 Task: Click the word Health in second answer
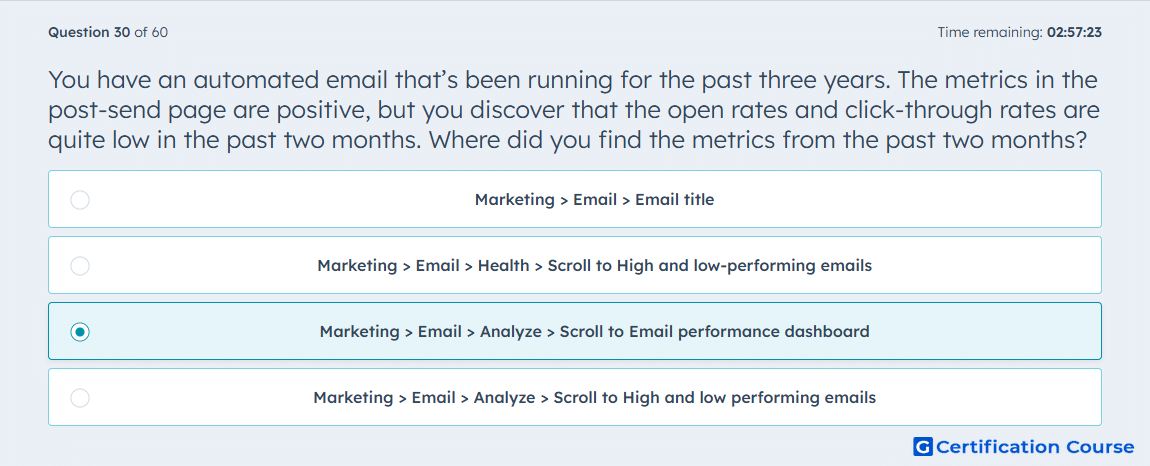503,266
